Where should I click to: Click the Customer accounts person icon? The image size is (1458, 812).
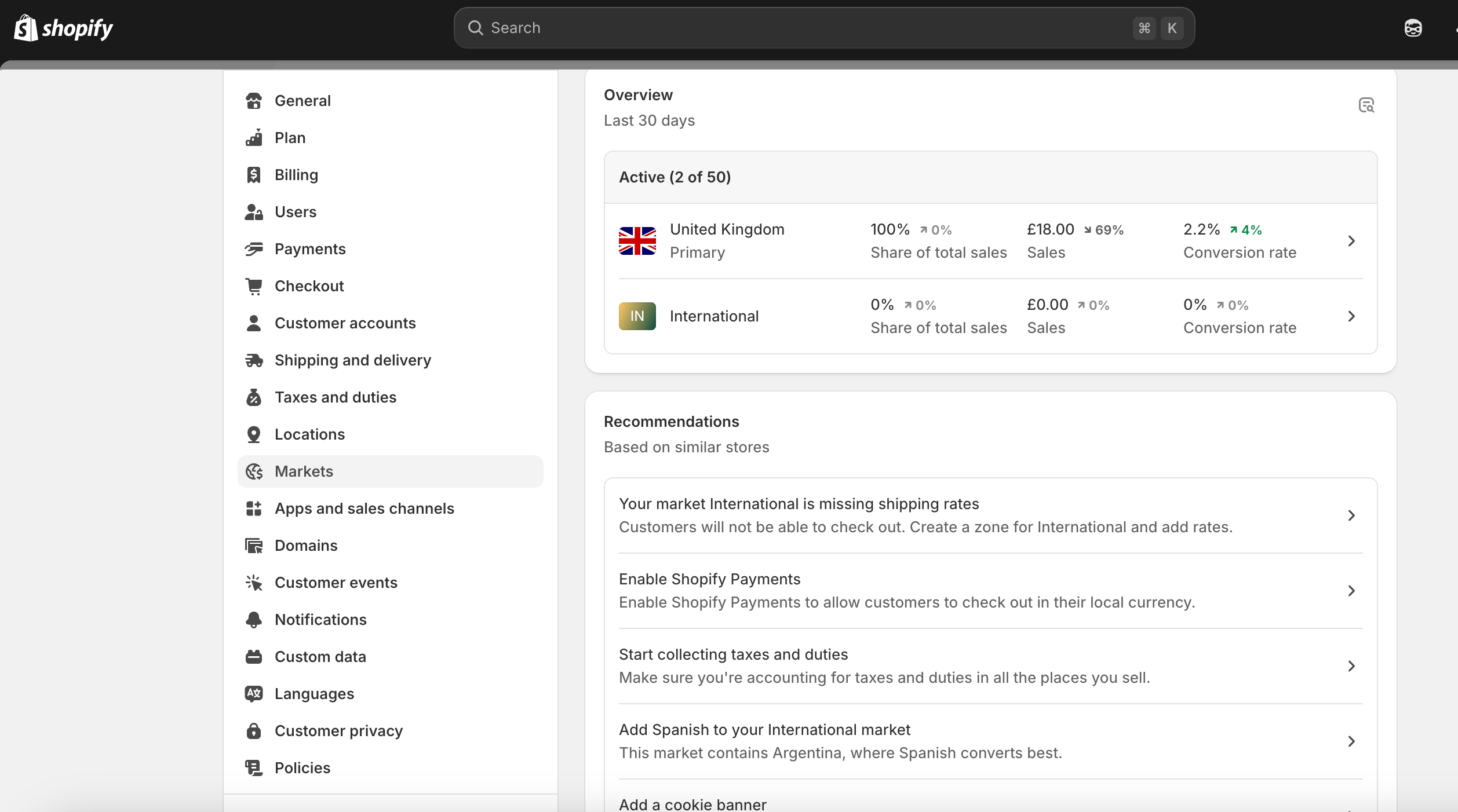254,323
